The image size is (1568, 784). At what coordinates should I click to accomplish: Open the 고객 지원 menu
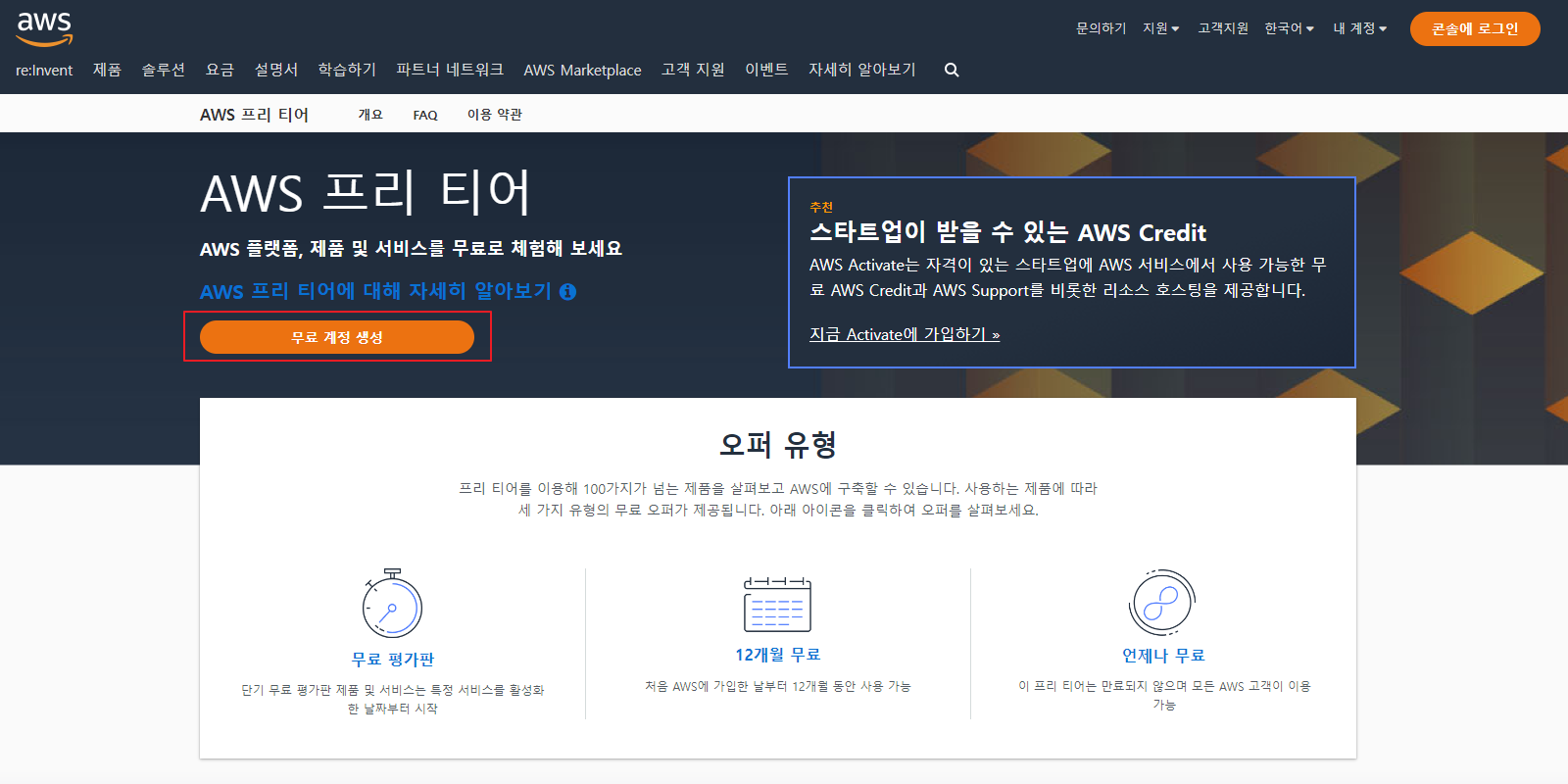pyautogui.click(x=693, y=70)
